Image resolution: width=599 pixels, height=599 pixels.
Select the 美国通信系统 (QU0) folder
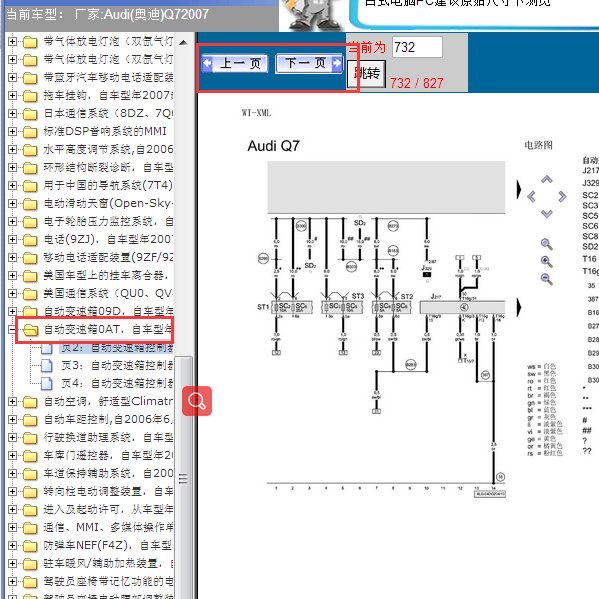tap(108, 293)
